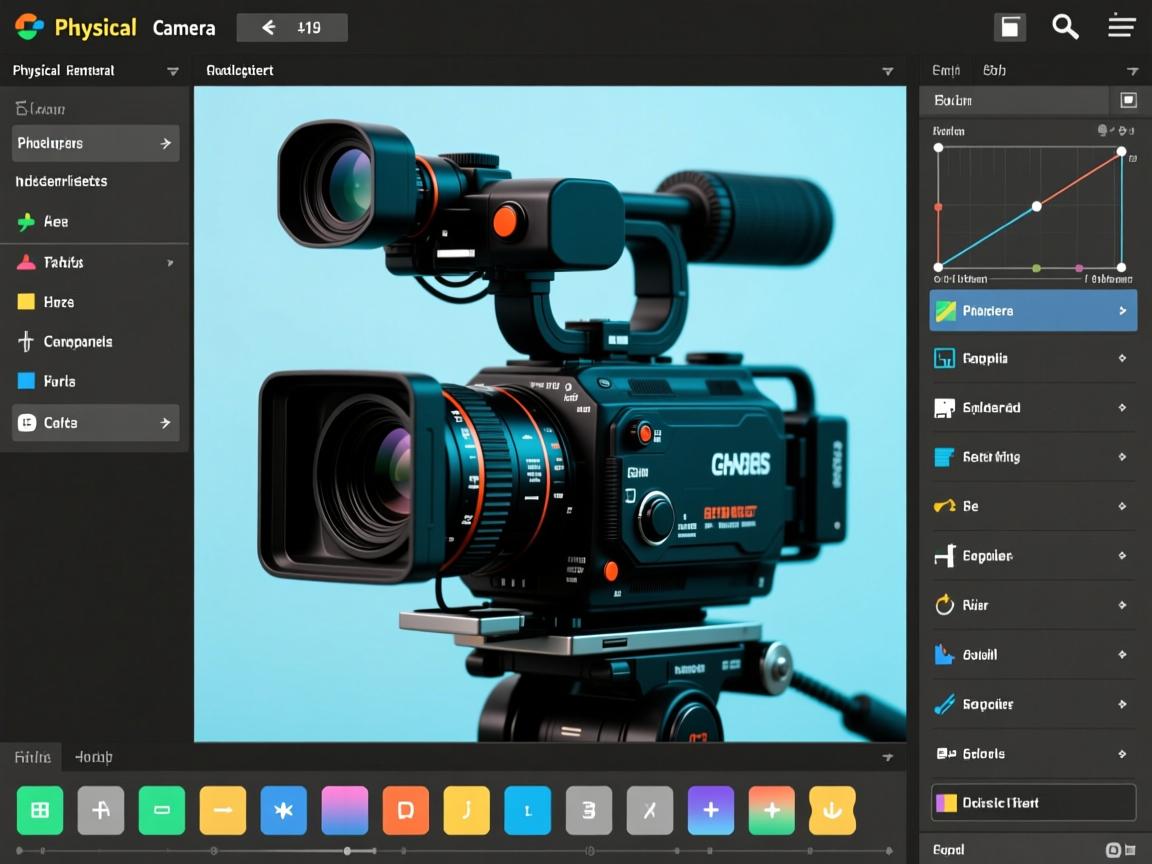1152x864 pixels.
Task: Expand the Physical Rentural panel dropdown arrow
Action: pos(172,71)
